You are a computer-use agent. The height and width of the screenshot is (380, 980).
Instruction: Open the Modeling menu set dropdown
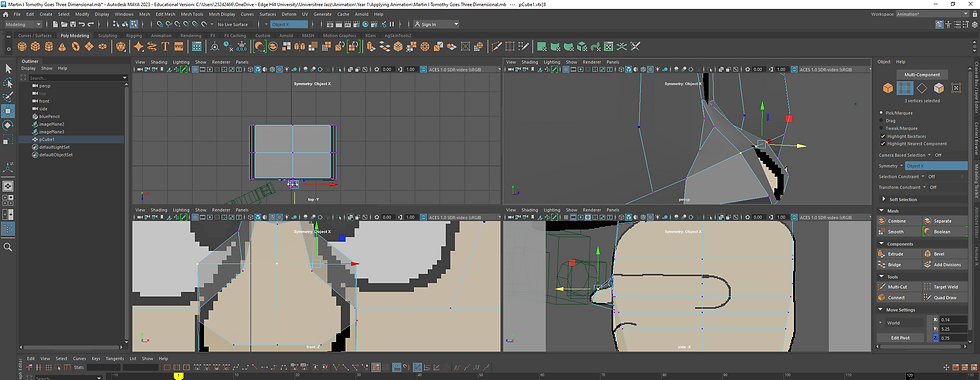point(23,24)
